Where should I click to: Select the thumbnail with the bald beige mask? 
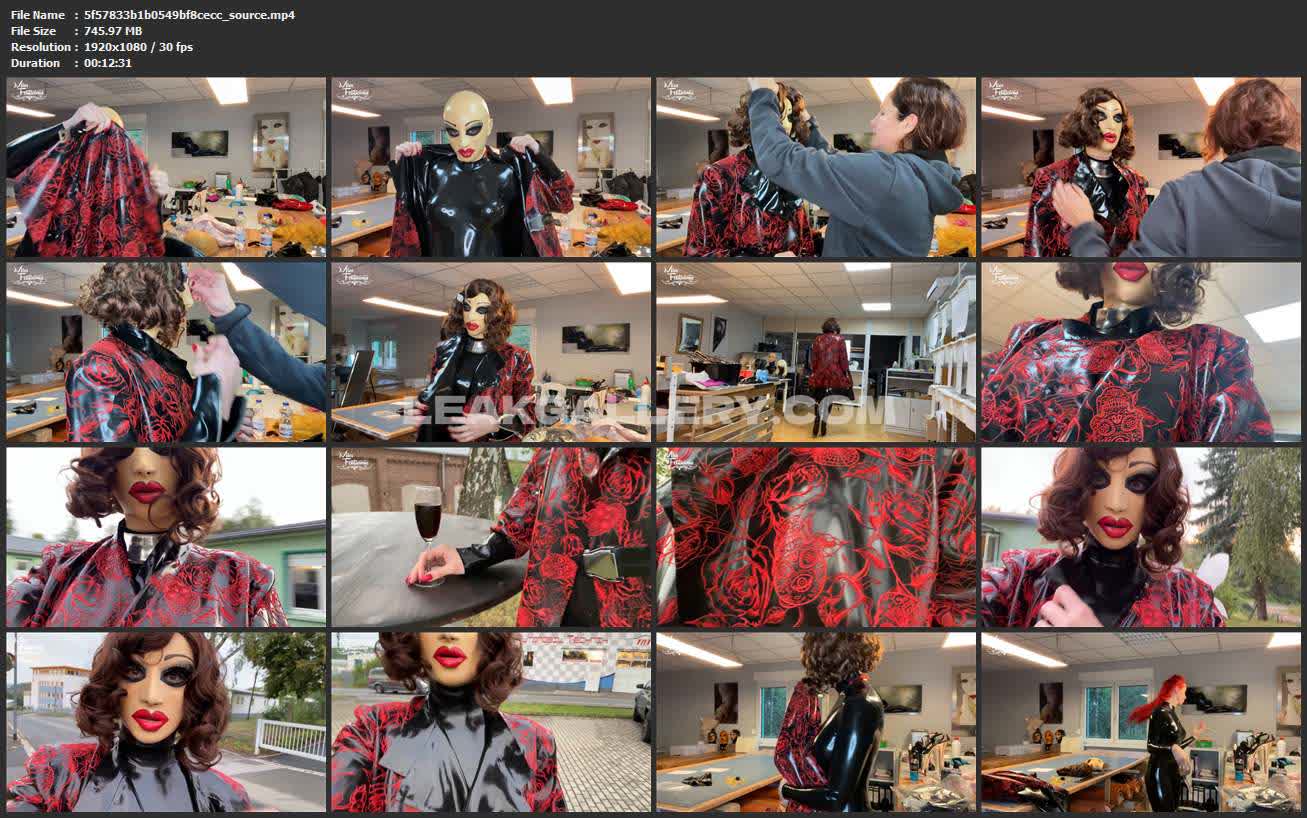tap(491, 167)
